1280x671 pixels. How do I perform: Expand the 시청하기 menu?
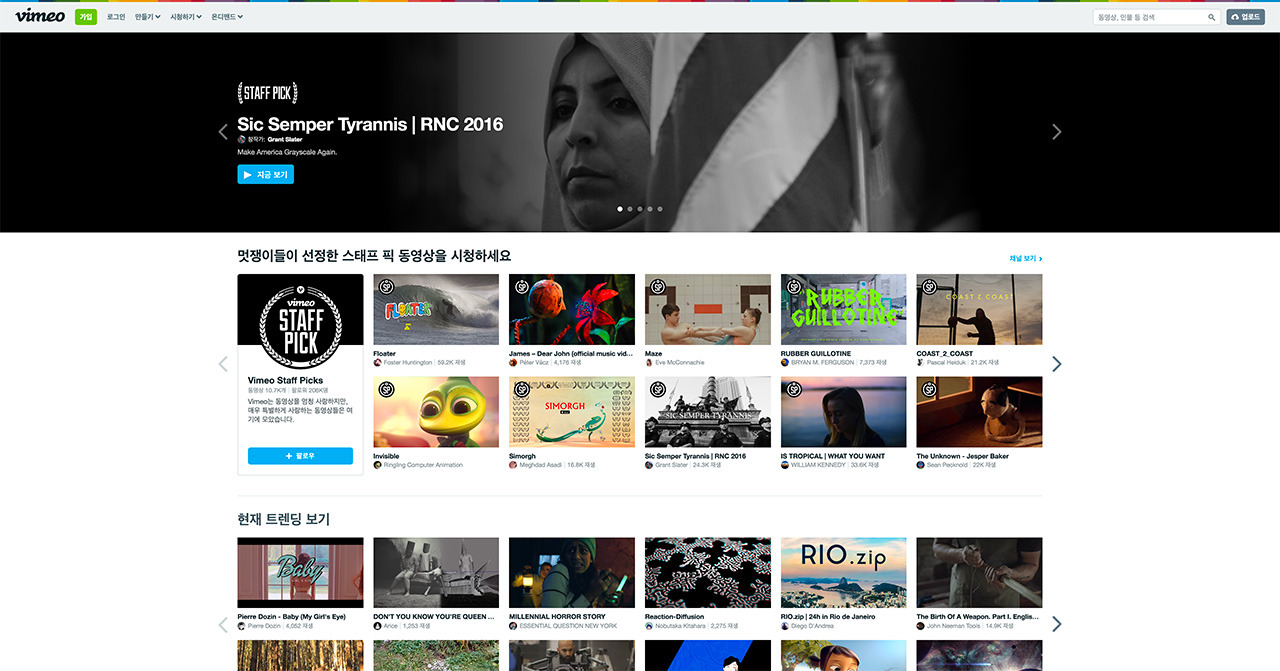coord(186,17)
